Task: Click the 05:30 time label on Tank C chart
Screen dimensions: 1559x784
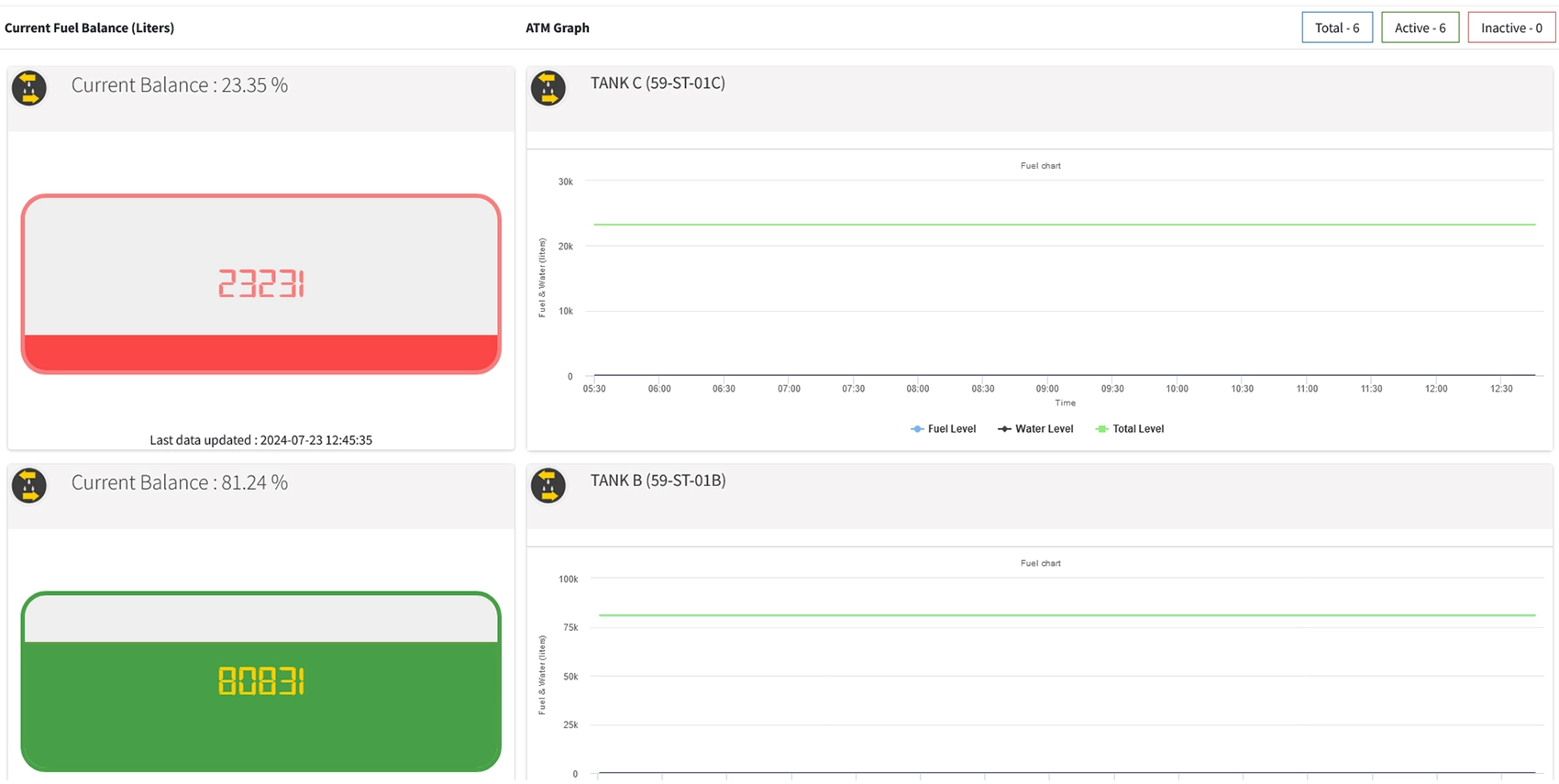Action: 594,389
